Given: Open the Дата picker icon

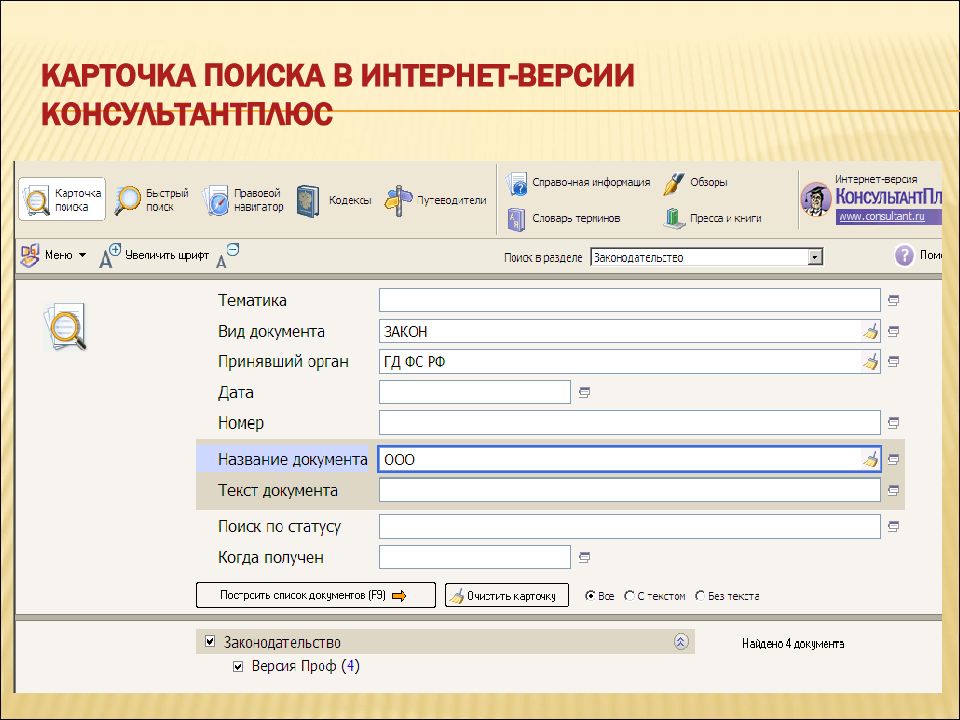Looking at the screenshot, I should 584,392.
